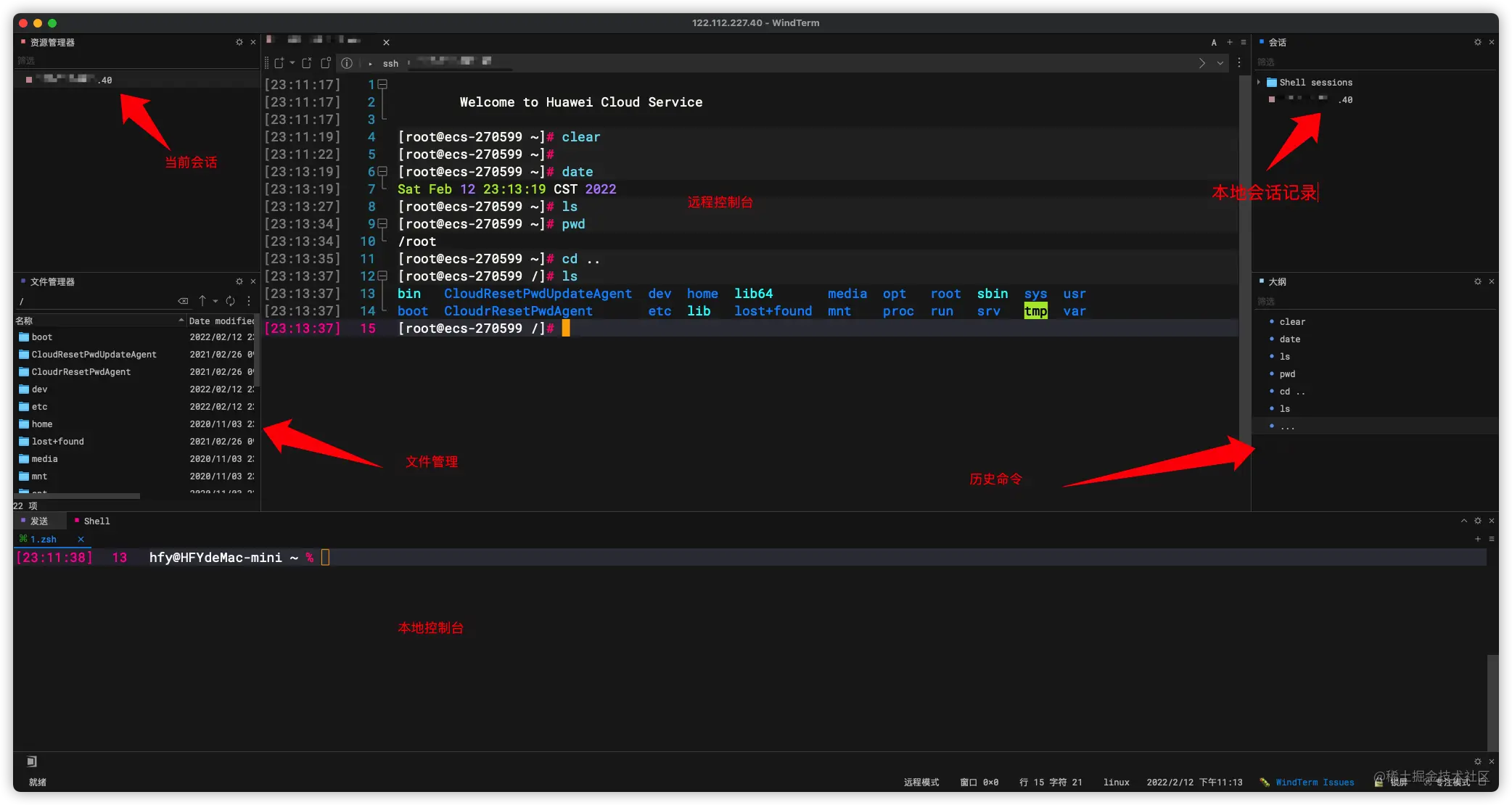This screenshot has height=805, width=1512.
Task: Click 远程模式 status bar entry
Action: click(x=921, y=782)
